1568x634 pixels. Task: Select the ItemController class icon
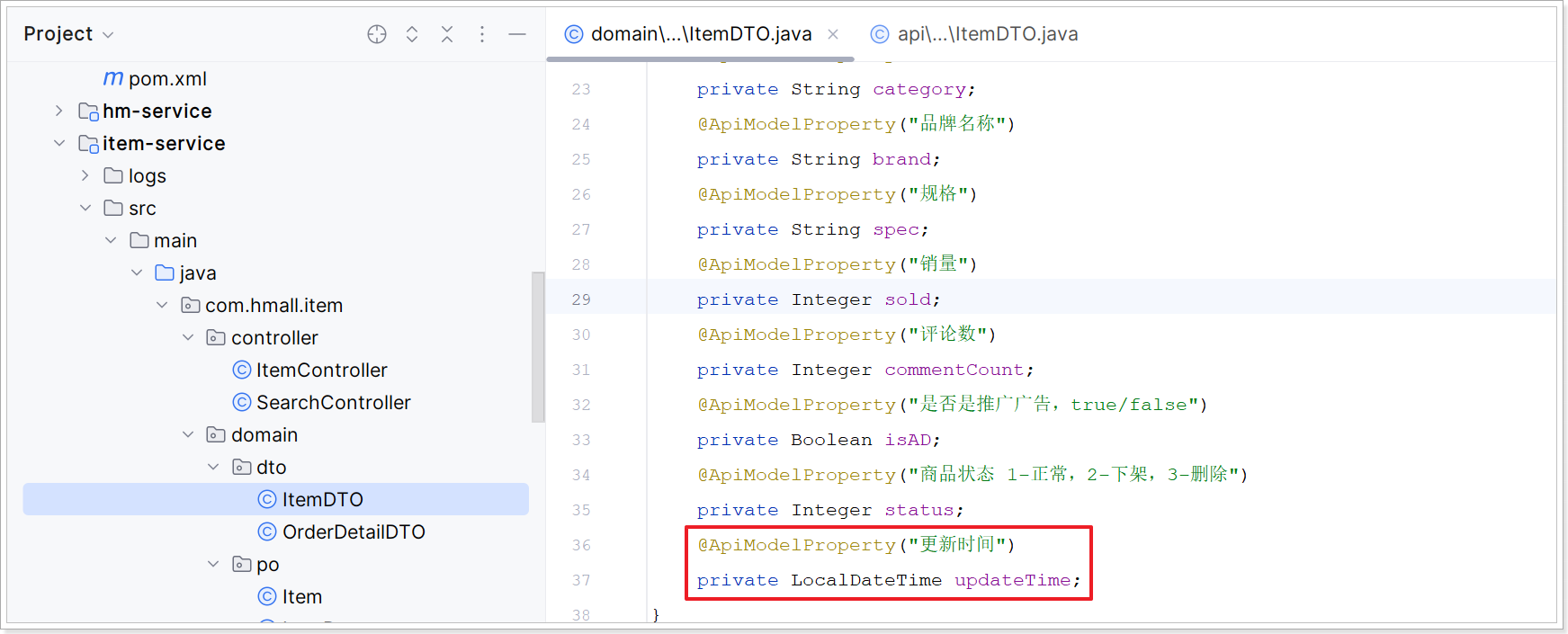242,370
